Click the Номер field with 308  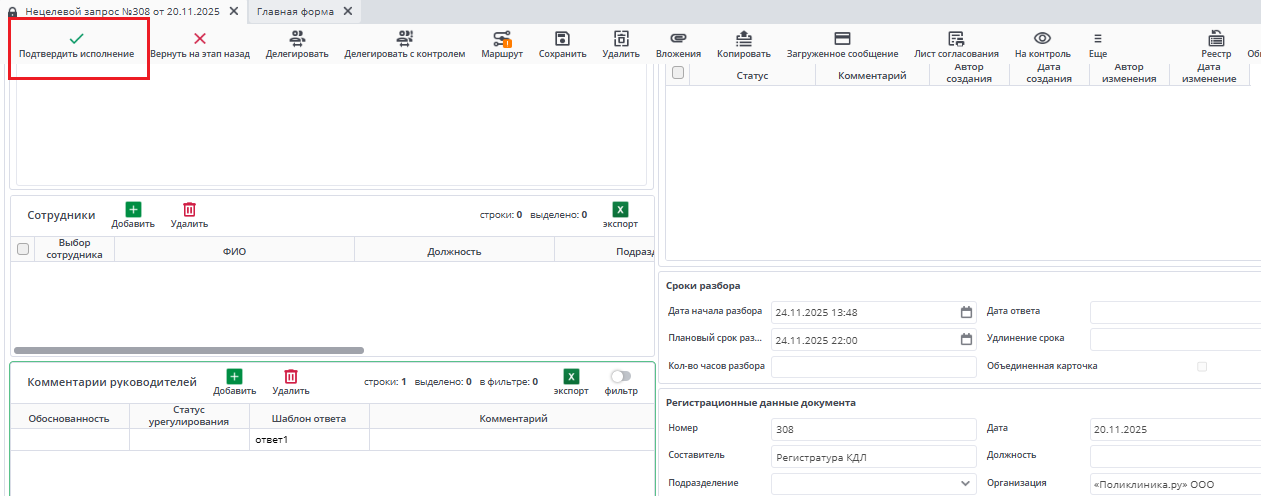(873, 429)
